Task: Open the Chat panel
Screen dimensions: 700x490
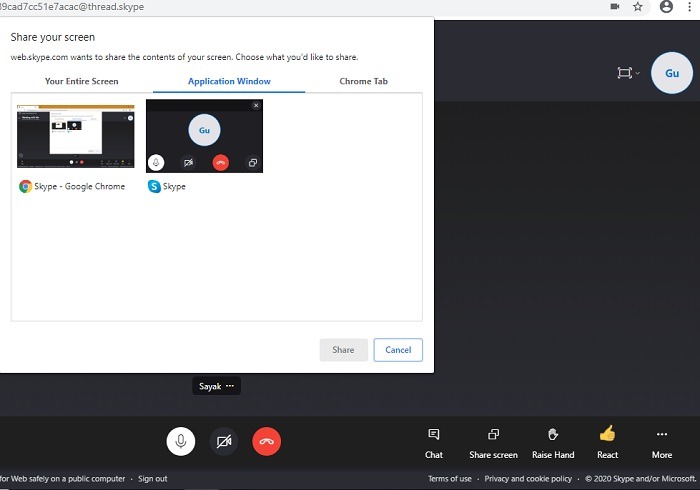Action: point(433,444)
